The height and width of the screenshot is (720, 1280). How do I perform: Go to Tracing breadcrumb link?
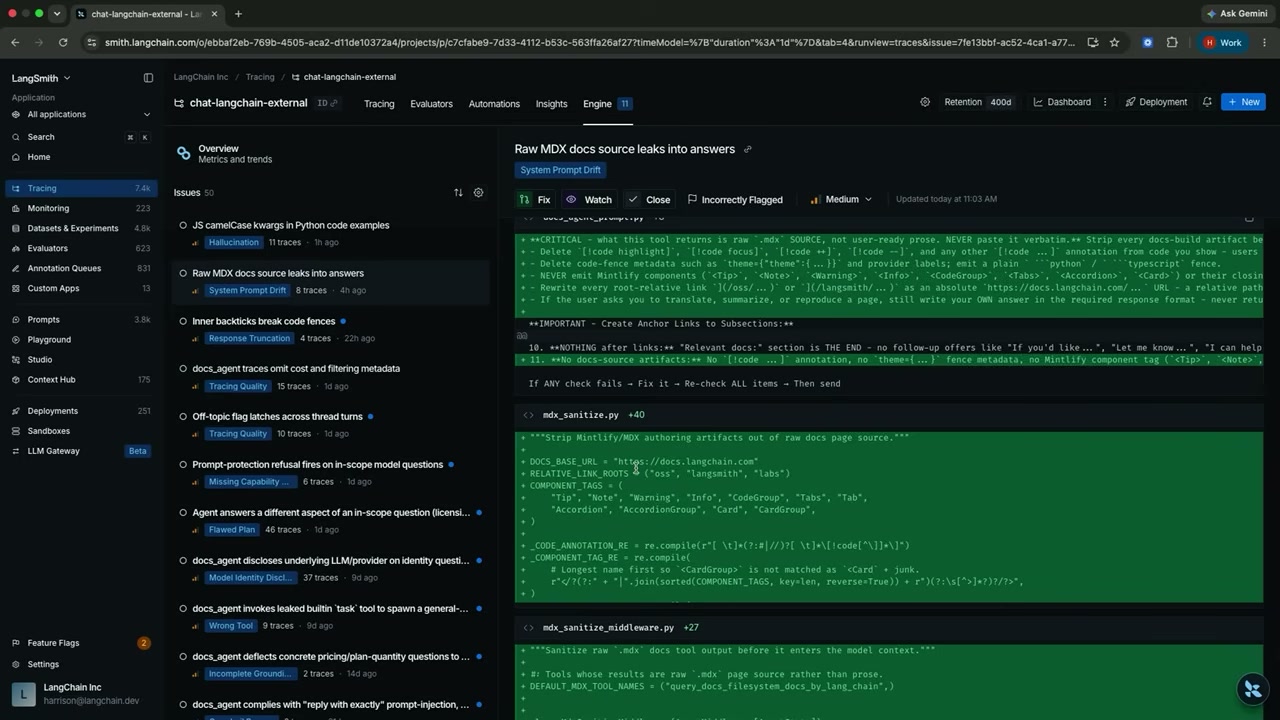pos(260,77)
